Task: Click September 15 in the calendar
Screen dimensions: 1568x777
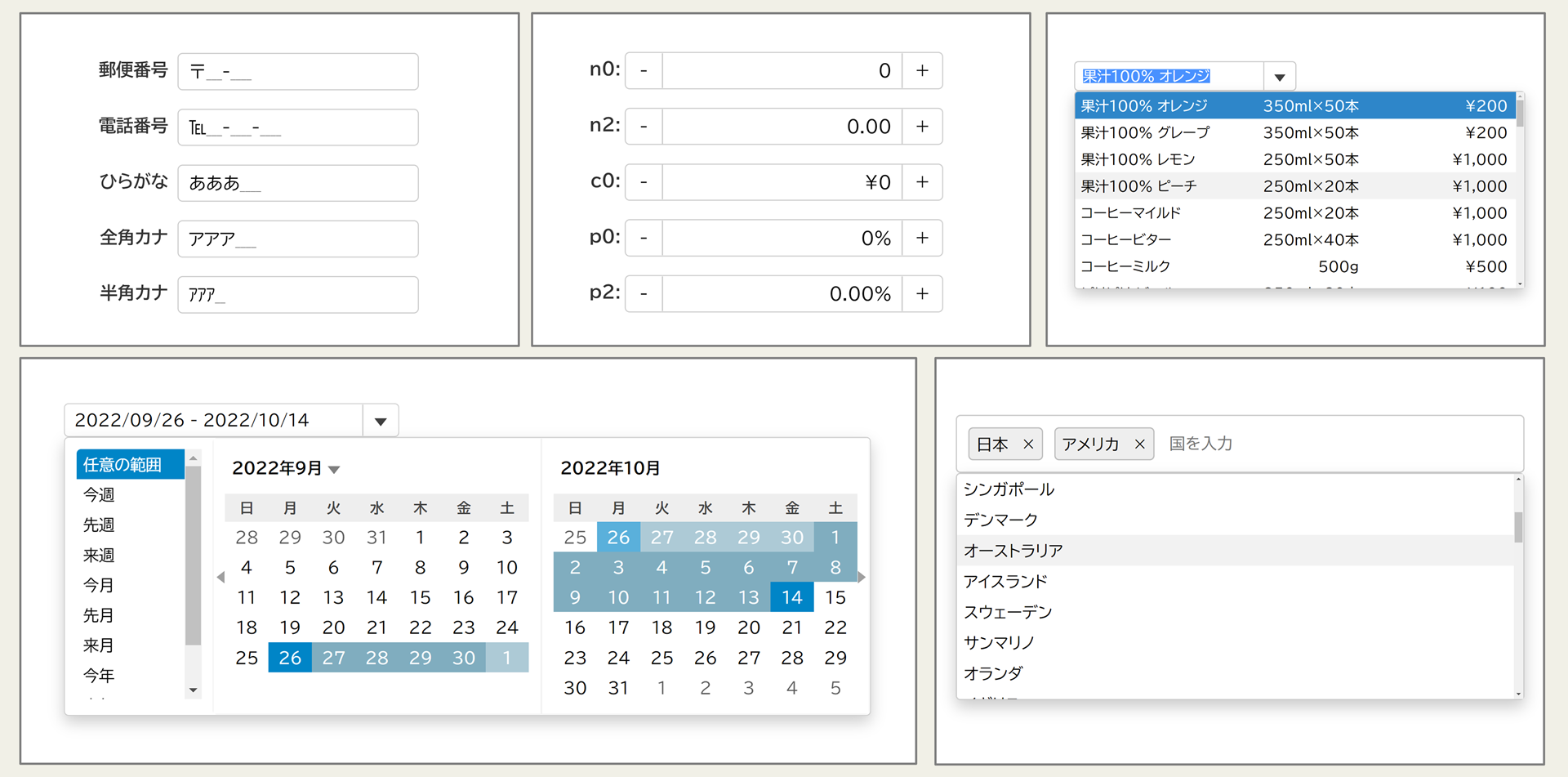Action: pyautogui.click(x=420, y=597)
